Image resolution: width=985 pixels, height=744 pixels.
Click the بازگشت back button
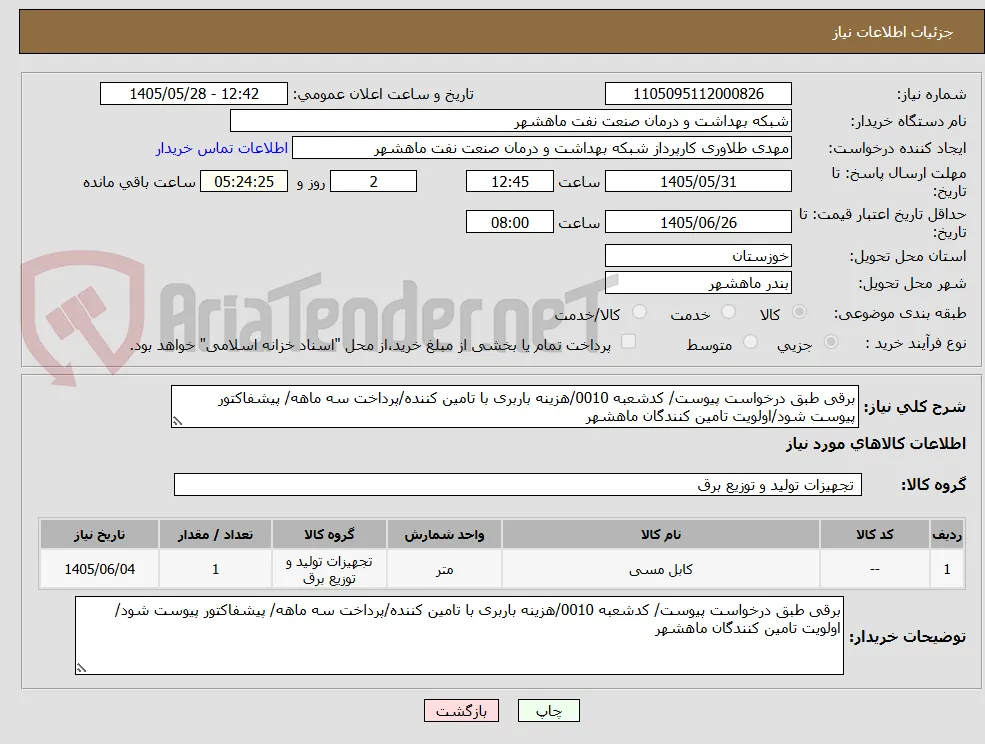[461, 711]
